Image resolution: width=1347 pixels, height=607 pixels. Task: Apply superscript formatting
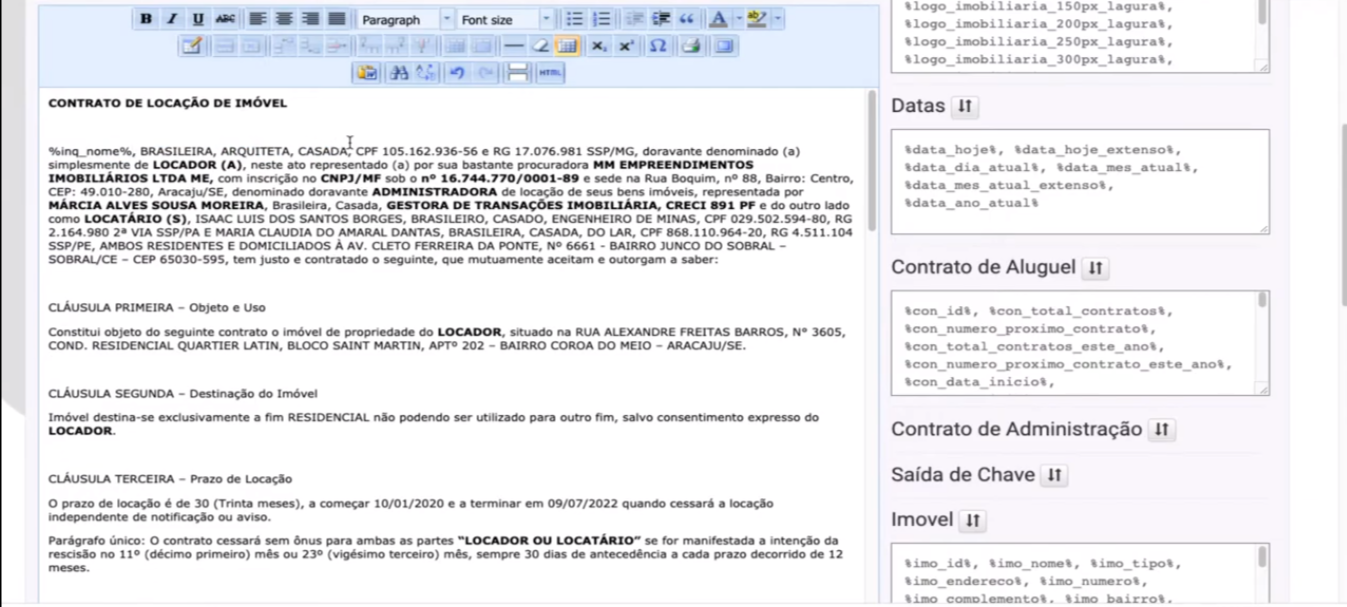click(x=625, y=46)
